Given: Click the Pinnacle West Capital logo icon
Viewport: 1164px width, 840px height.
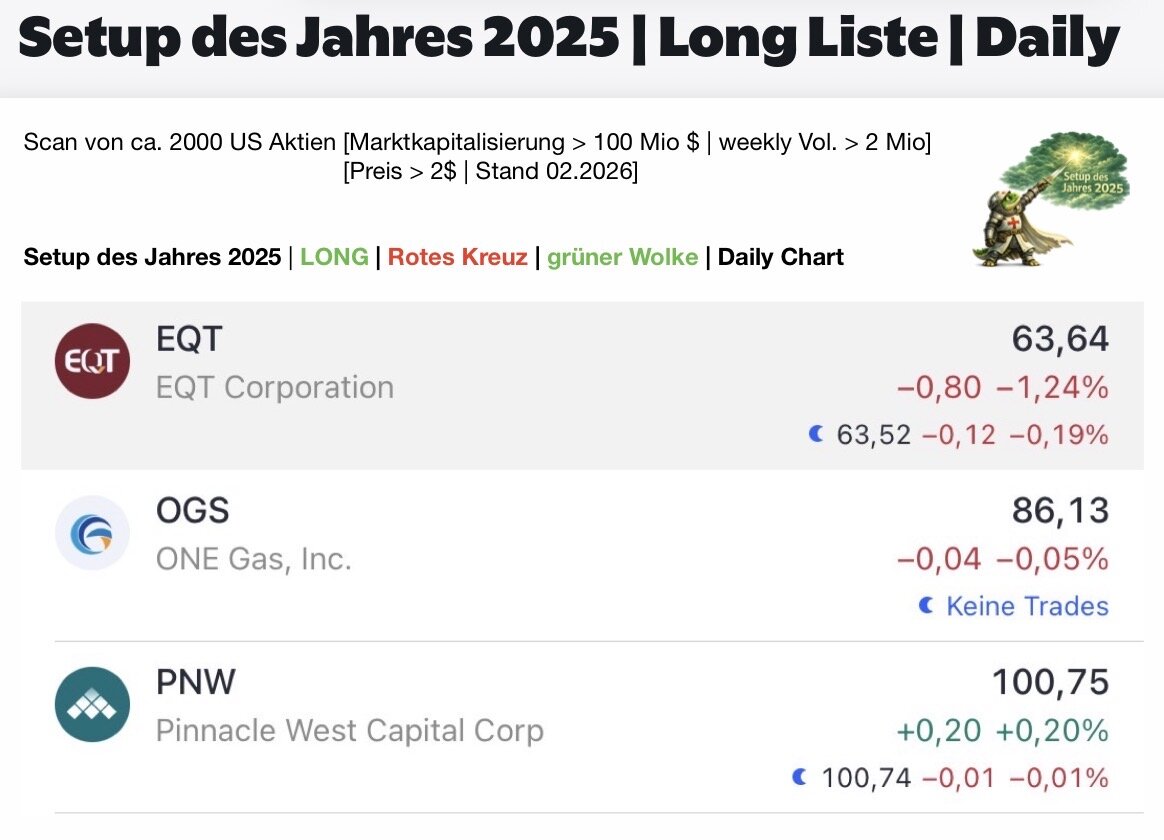Looking at the screenshot, I should [x=92, y=705].
